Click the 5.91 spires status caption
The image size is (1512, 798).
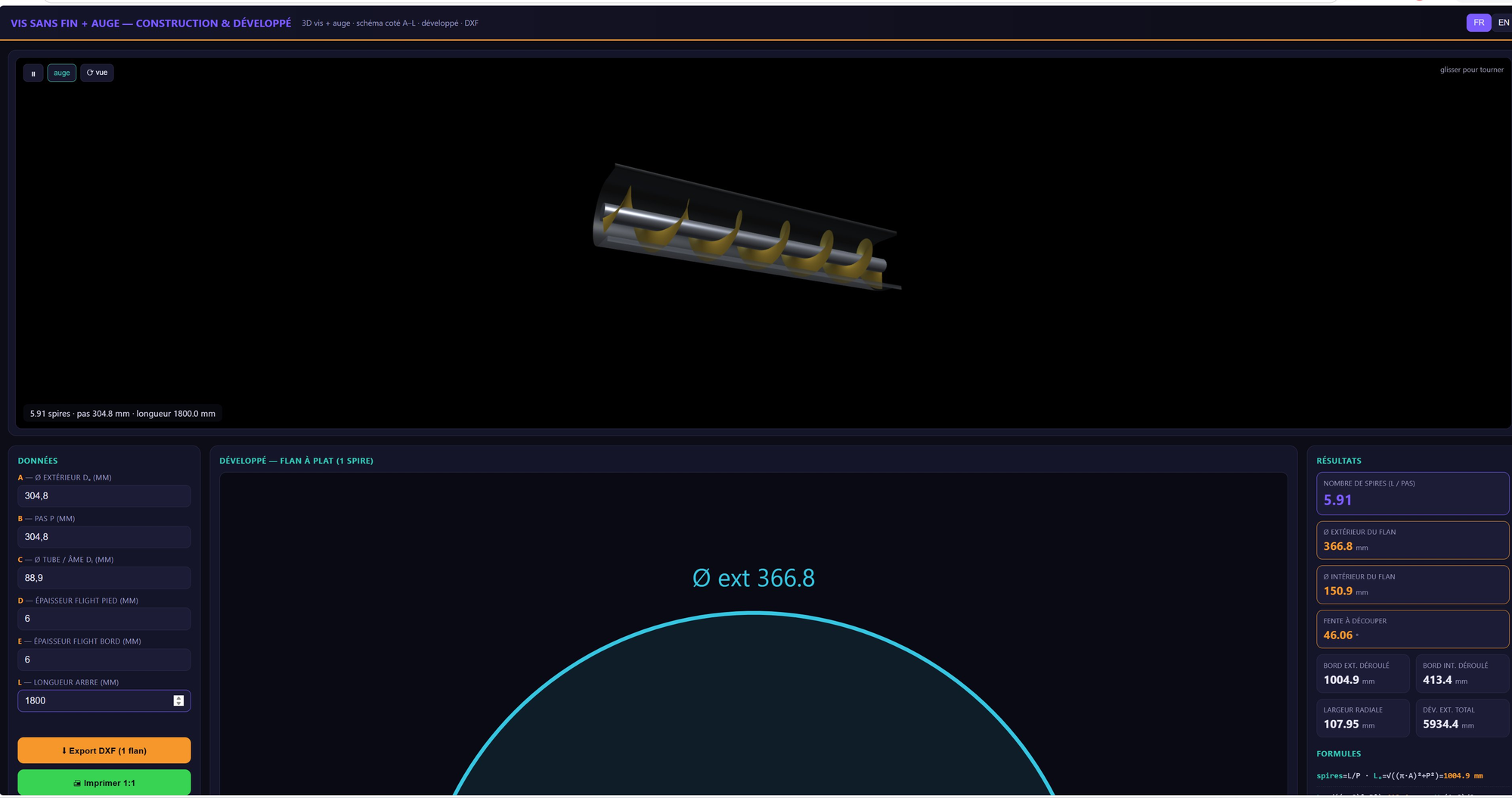click(x=122, y=414)
